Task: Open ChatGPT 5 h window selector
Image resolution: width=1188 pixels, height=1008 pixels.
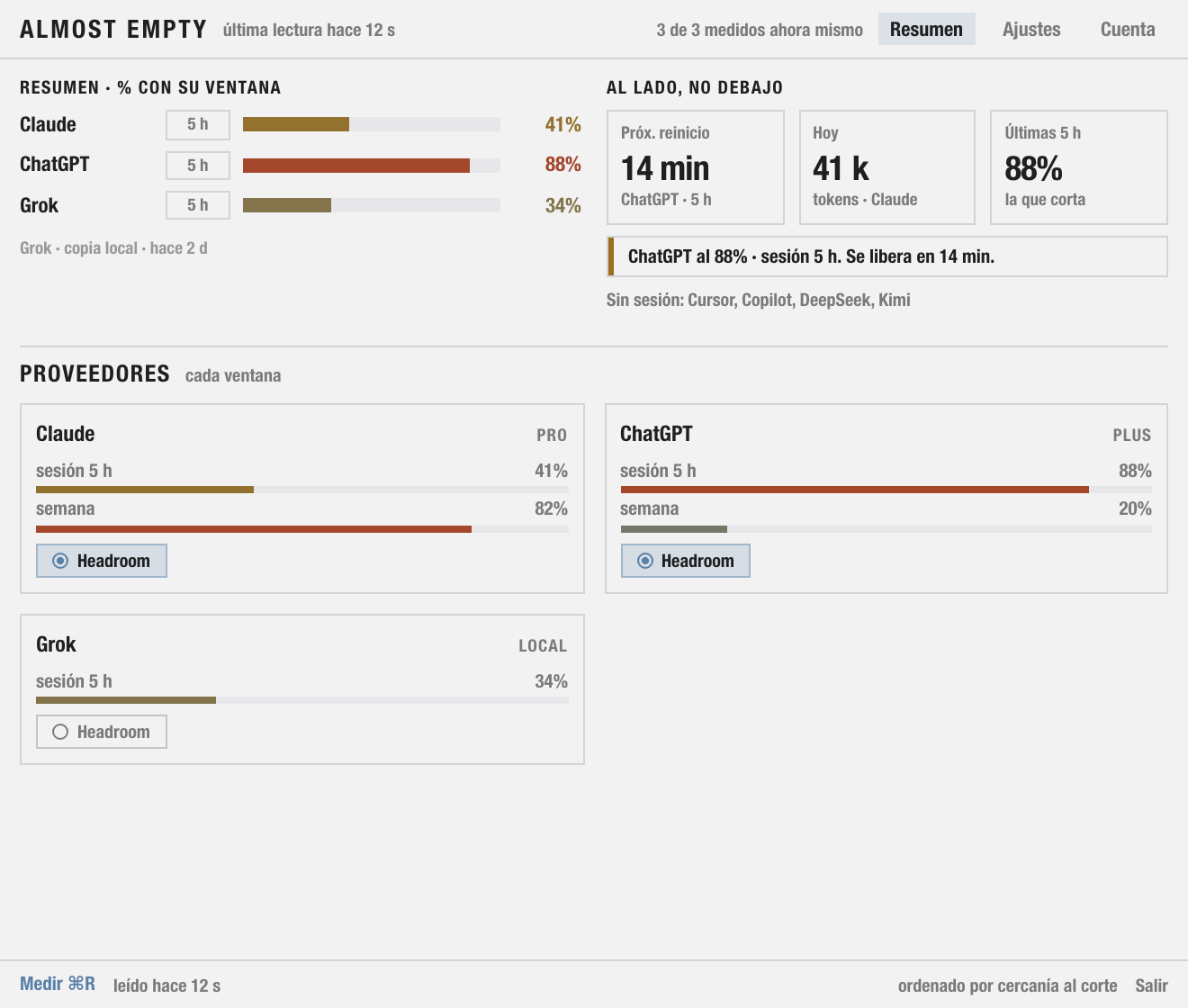Action: (x=198, y=166)
